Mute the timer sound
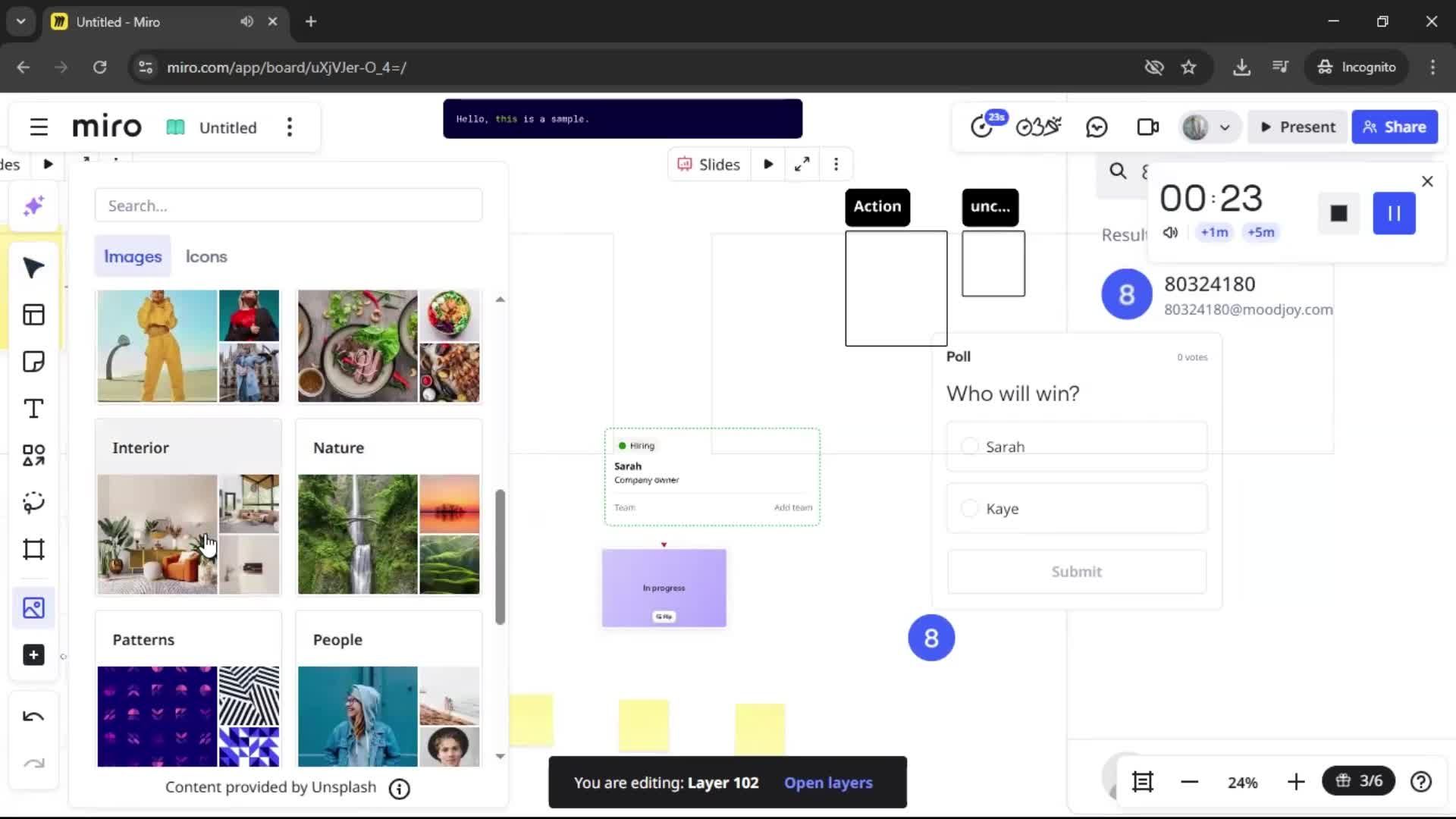The image size is (1456, 819). (x=1170, y=232)
